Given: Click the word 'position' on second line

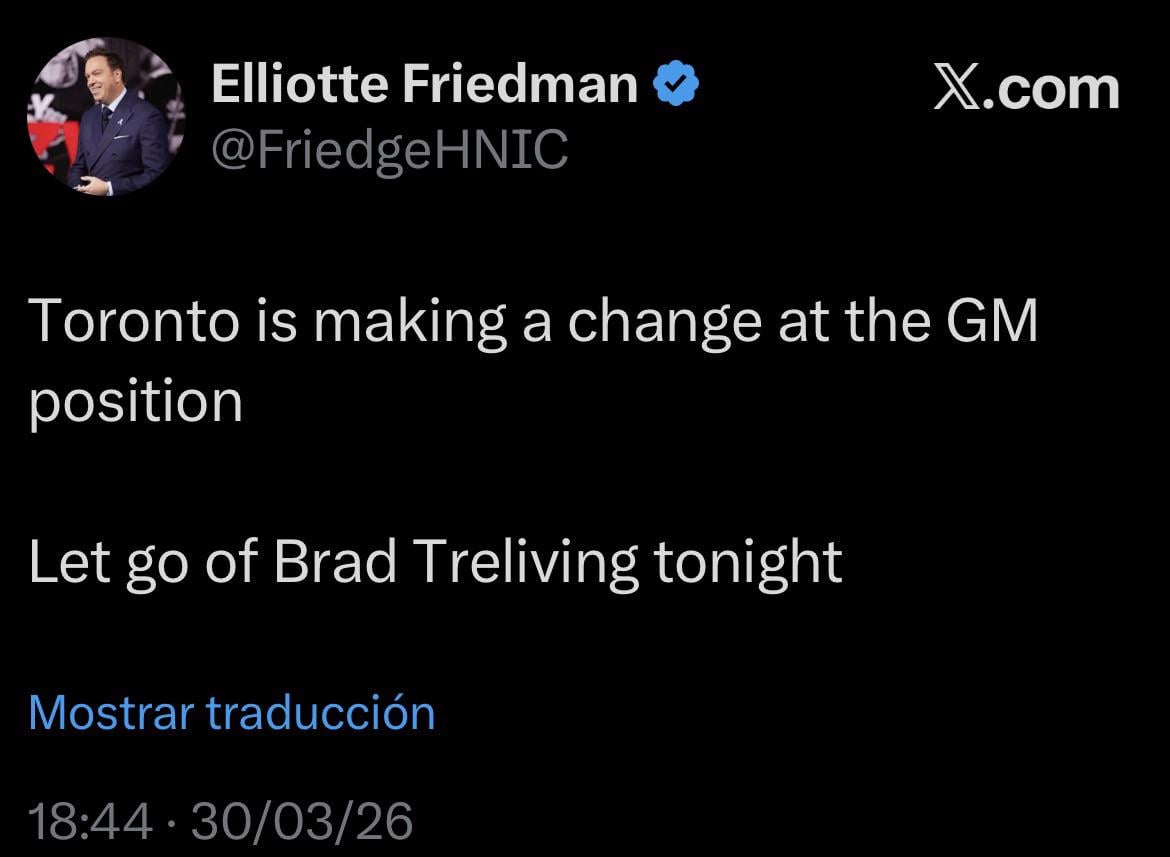Looking at the screenshot, I should pyautogui.click(x=136, y=404).
